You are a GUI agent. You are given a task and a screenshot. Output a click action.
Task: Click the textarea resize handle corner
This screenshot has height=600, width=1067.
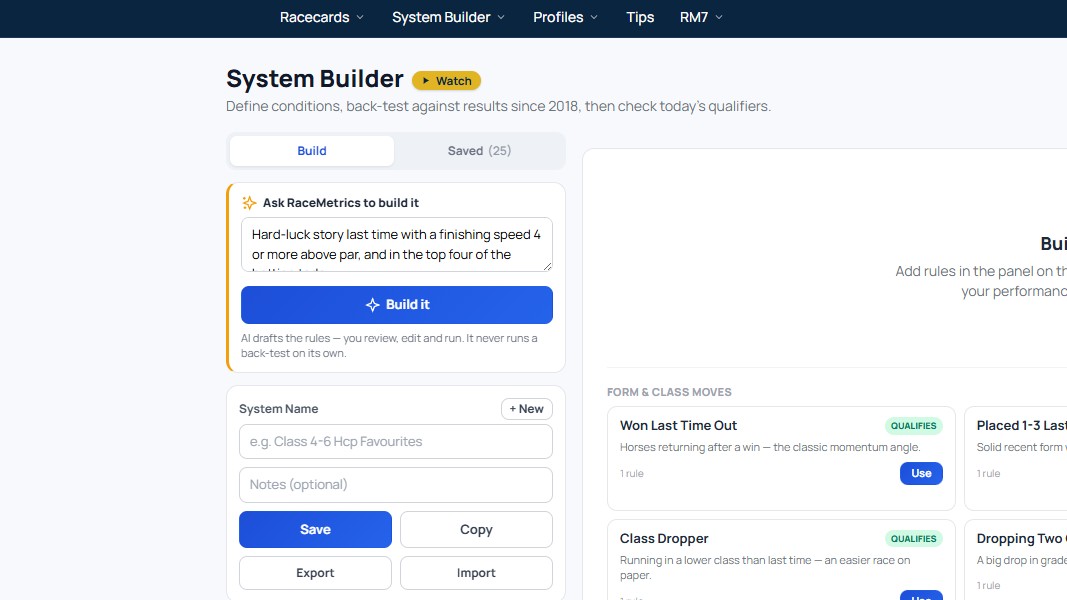(x=547, y=266)
